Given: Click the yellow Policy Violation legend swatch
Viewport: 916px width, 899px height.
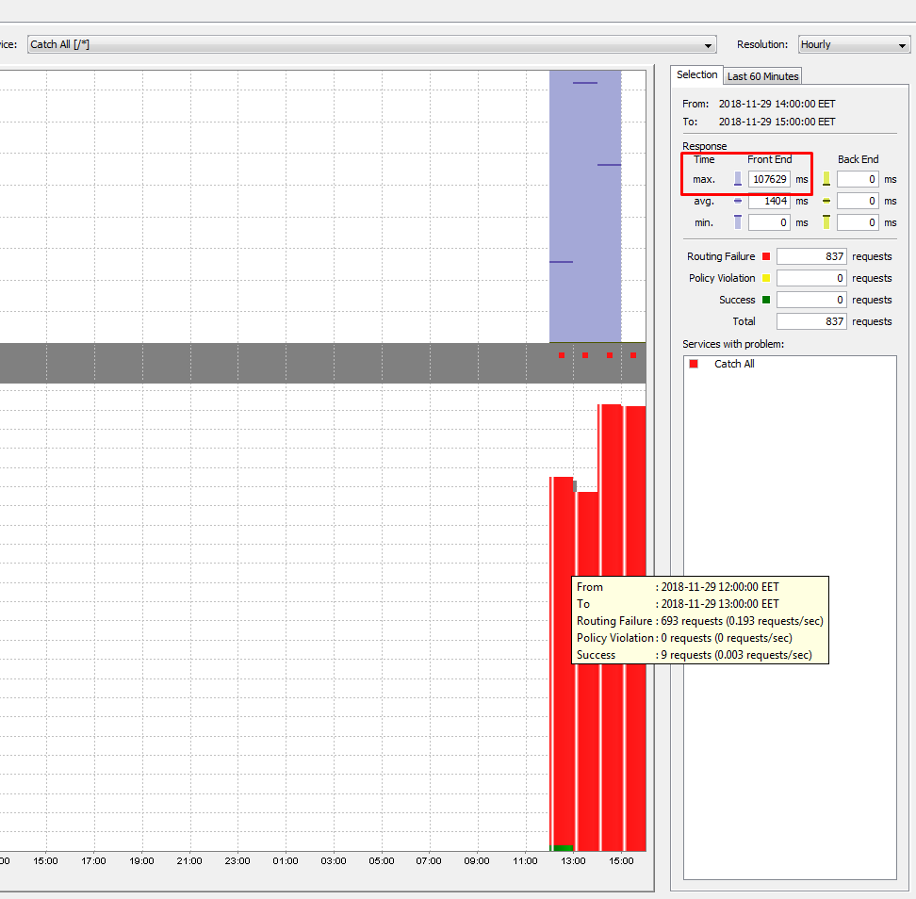Looking at the screenshot, I should 766,278.
